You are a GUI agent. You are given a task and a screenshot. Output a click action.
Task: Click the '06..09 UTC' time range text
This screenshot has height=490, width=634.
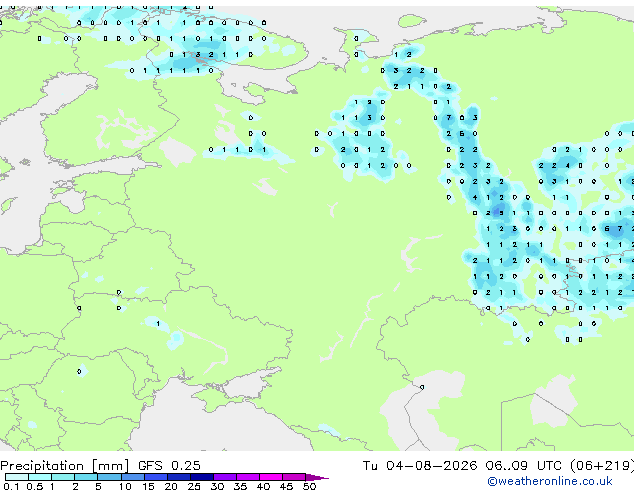click(524, 466)
